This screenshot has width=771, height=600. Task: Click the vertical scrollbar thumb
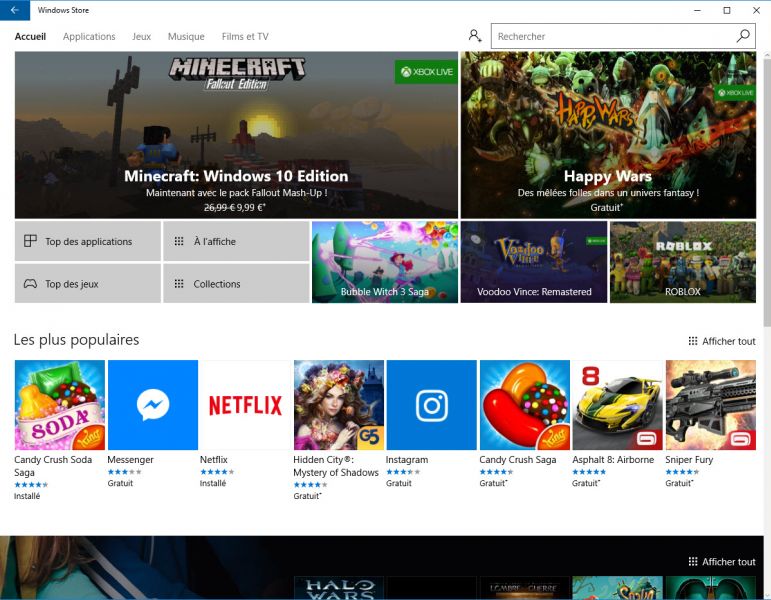767,192
